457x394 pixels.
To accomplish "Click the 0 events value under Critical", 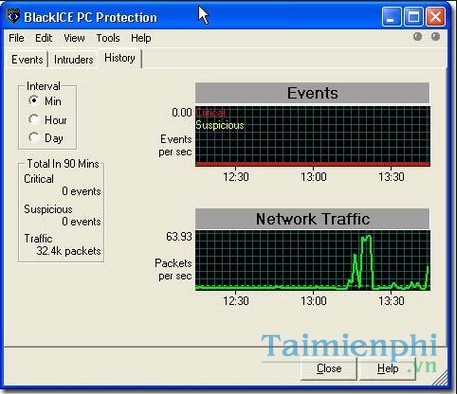I will 81,191.
